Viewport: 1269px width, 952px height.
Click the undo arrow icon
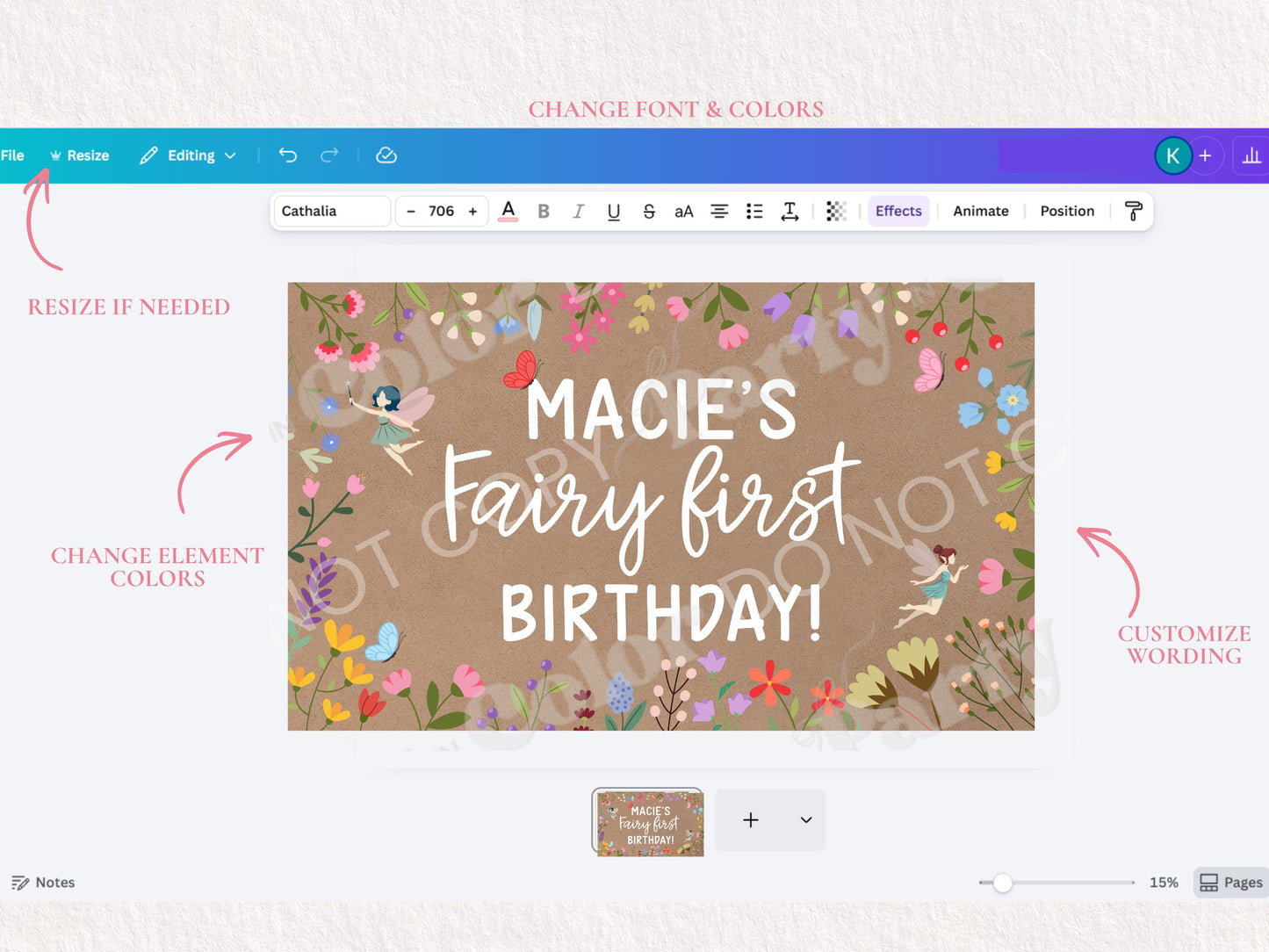pyautogui.click(x=288, y=155)
